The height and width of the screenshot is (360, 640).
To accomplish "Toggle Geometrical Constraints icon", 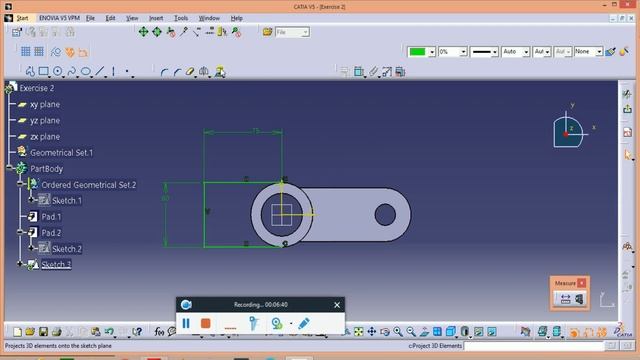I will pyautogui.click(x=70, y=52).
